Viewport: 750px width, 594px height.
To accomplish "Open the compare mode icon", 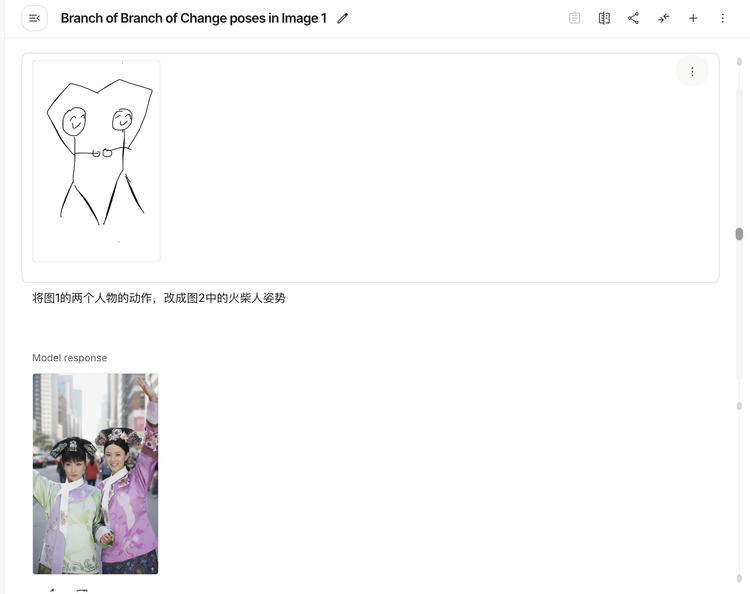I will [x=604, y=18].
